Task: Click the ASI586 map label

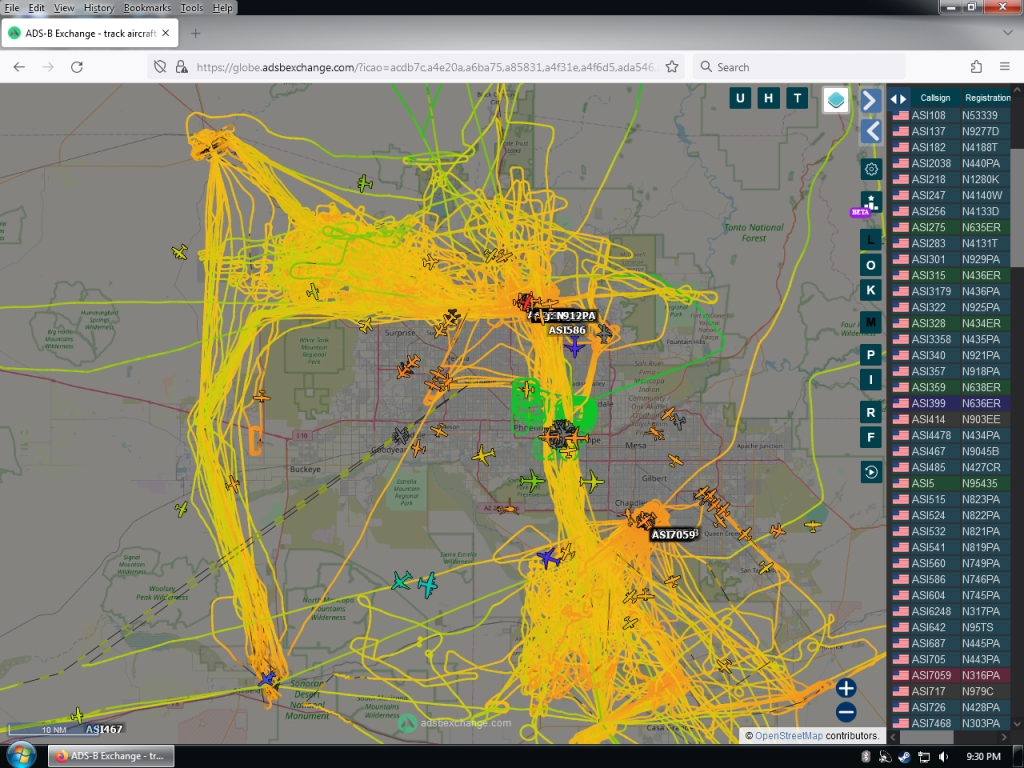Action: [567, 330]
